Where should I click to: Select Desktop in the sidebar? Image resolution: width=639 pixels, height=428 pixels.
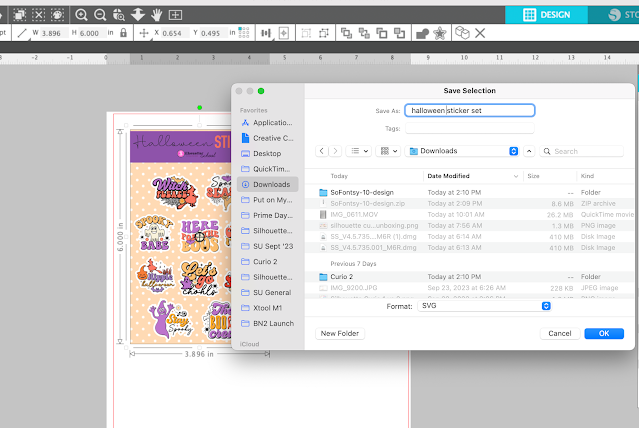click(x=267, y=154)
